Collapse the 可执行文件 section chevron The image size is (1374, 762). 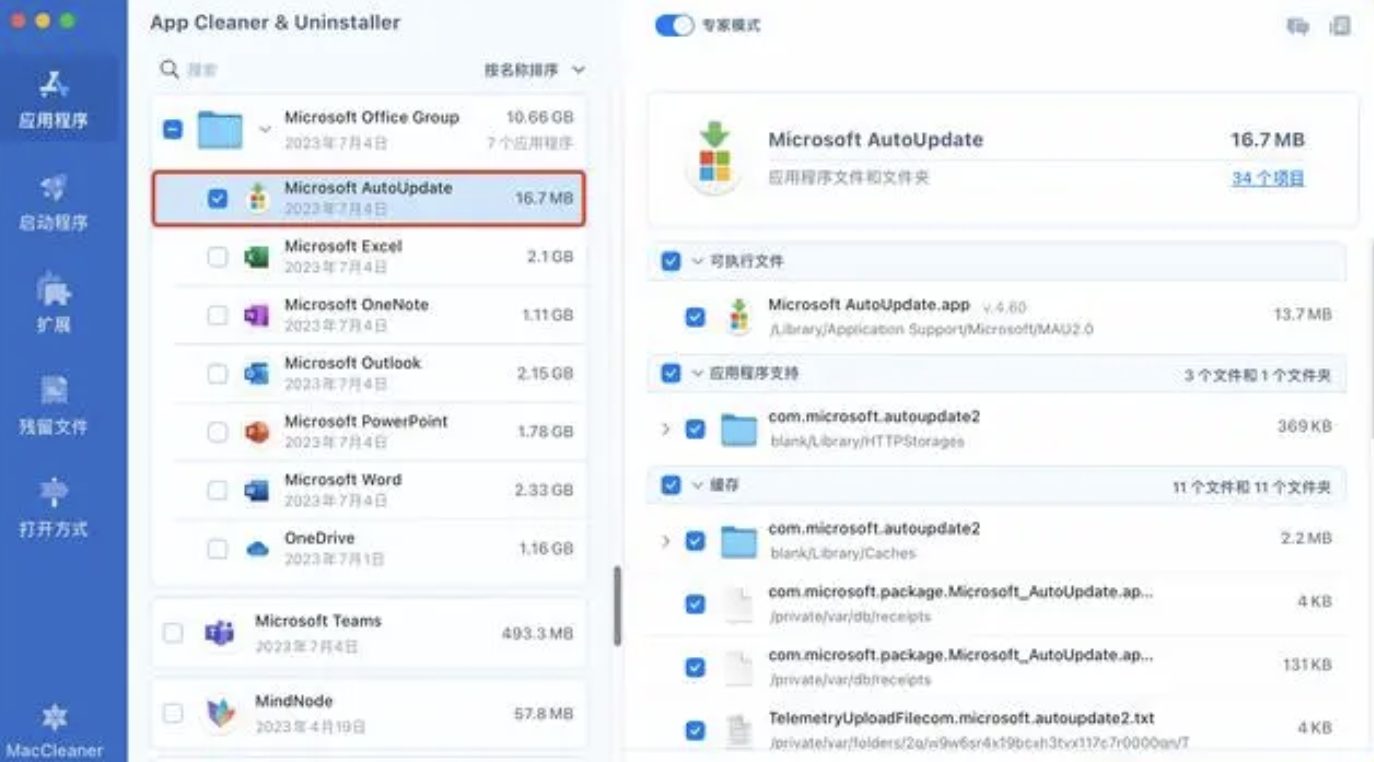697,261
